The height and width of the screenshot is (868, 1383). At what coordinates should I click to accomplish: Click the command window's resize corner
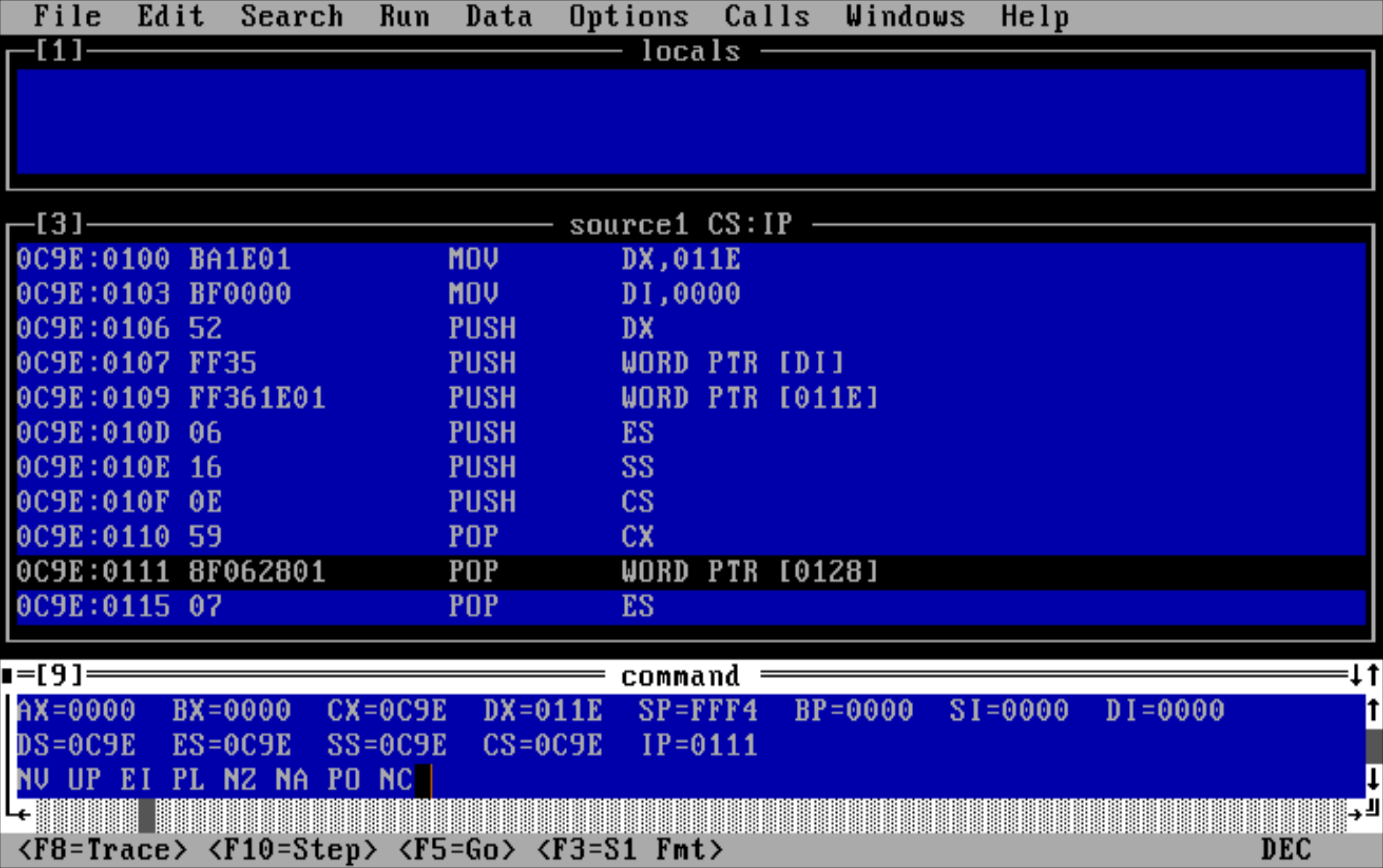pyautogui.click(x=1373, y=808)
